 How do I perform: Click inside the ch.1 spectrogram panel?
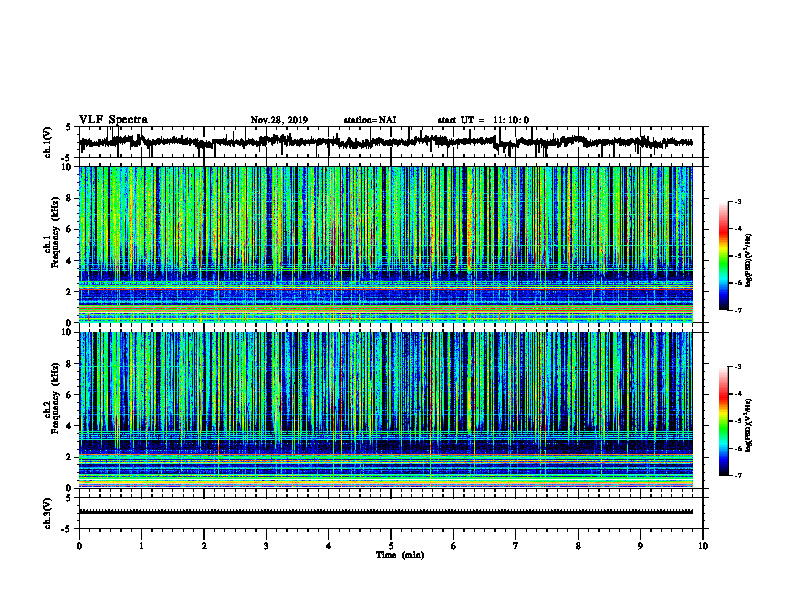pos(385,244)
